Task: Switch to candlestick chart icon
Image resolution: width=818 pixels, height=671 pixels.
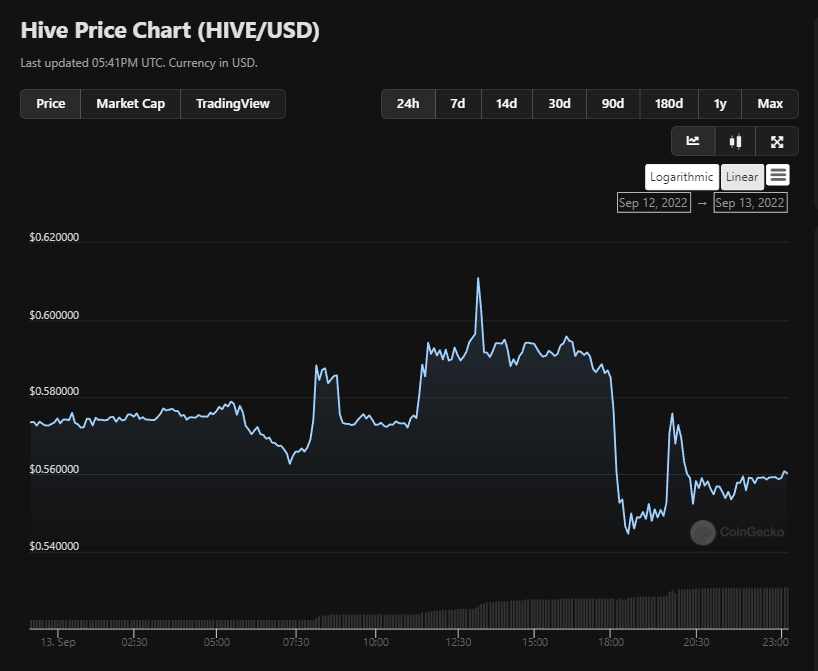Action: click(x=735, y=141)
